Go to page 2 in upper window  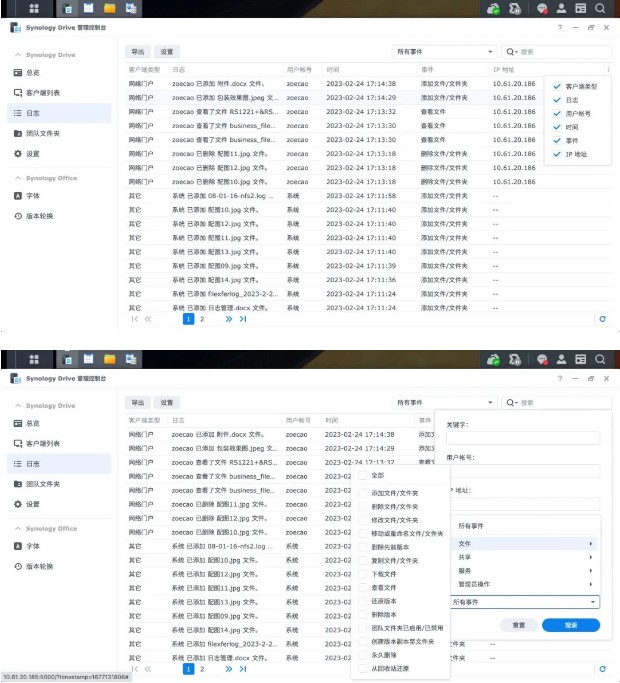coord(202,319)
